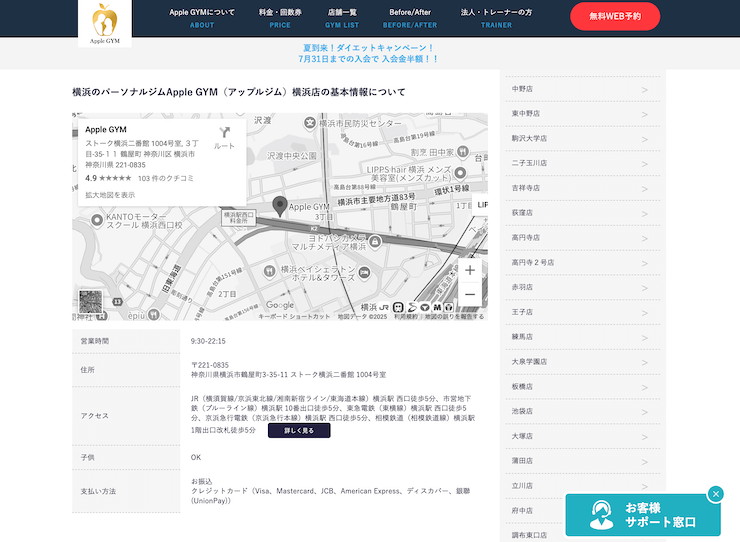
Task: Open 高円寺店 in the store list
Action: (582, 237)
